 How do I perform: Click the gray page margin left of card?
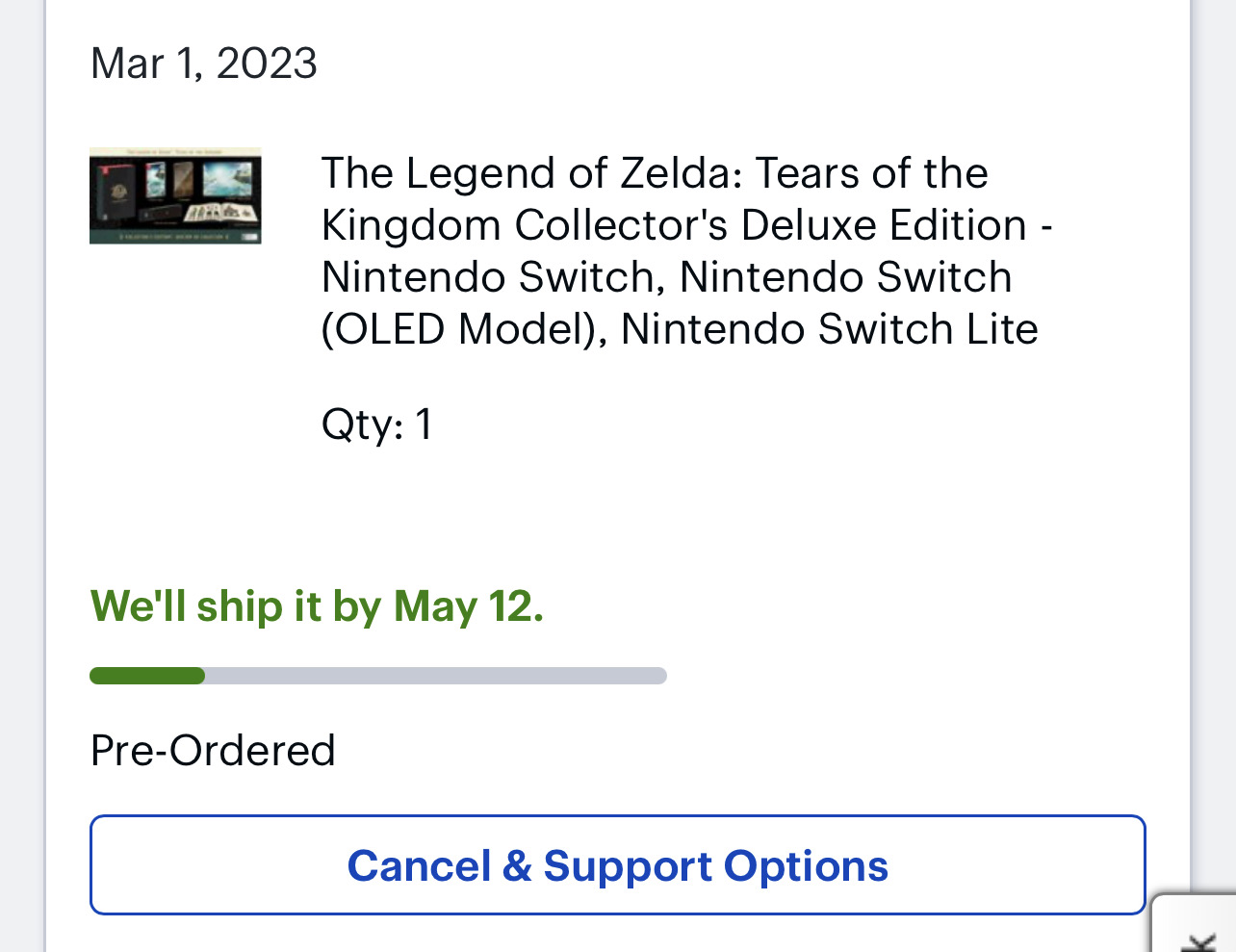[x=21, y=481]
